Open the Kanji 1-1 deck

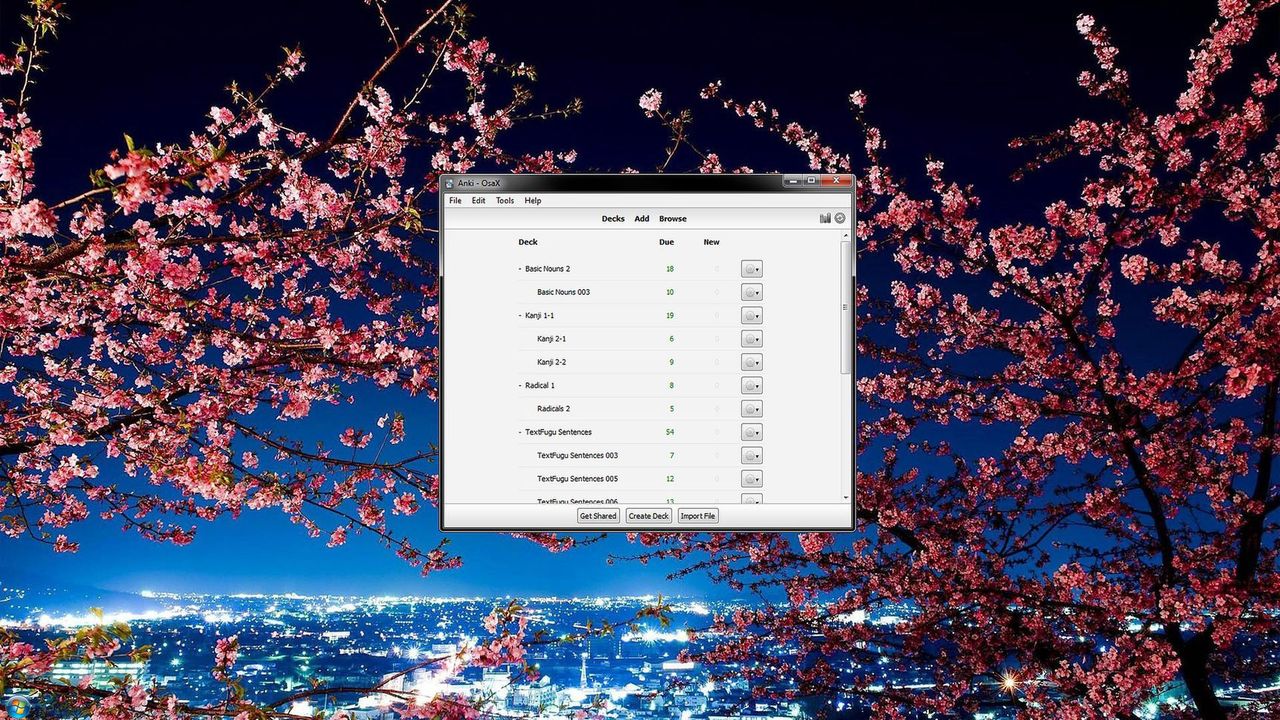tap(540, 315)
